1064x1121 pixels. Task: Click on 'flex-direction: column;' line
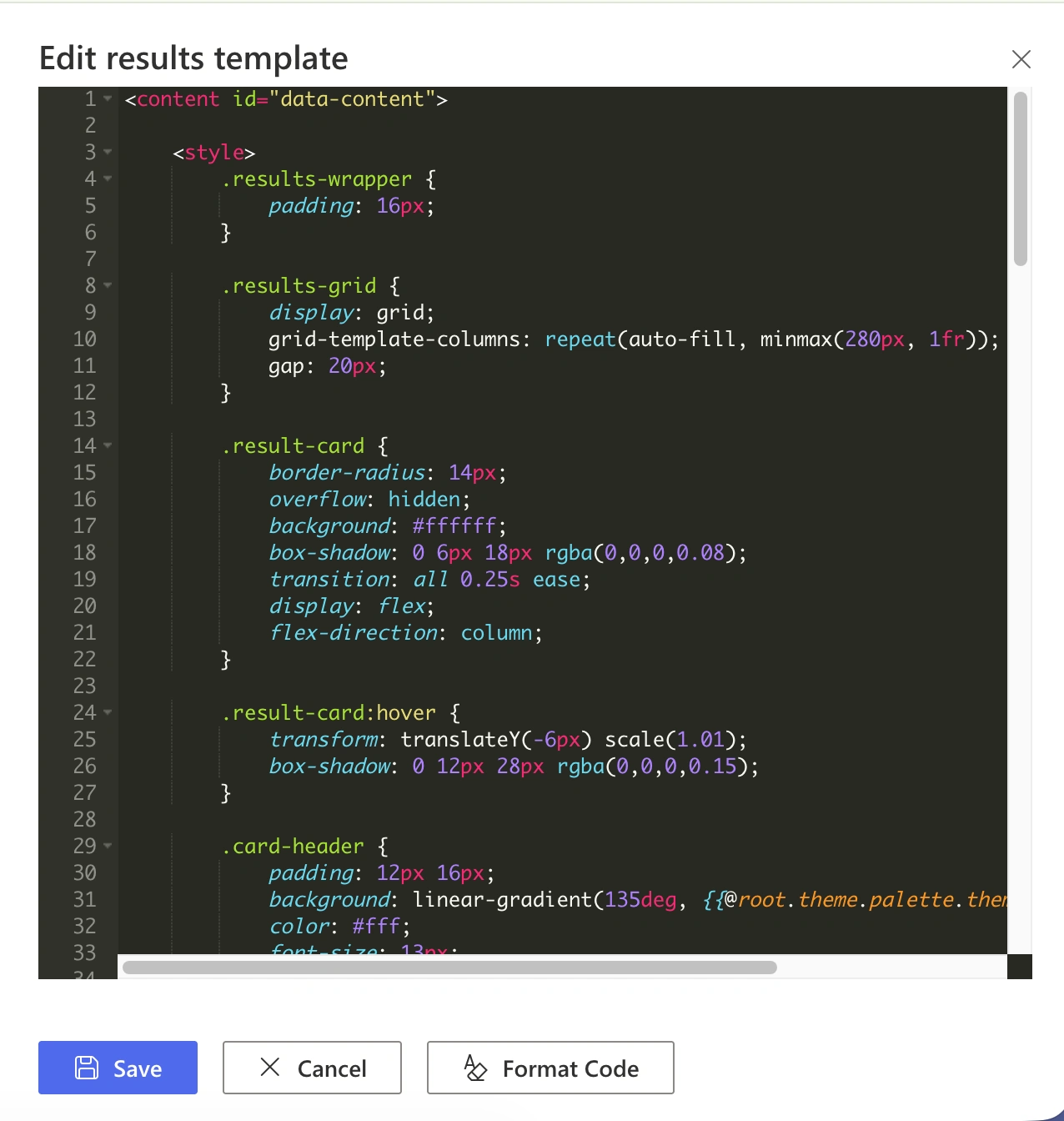(405, 633)
